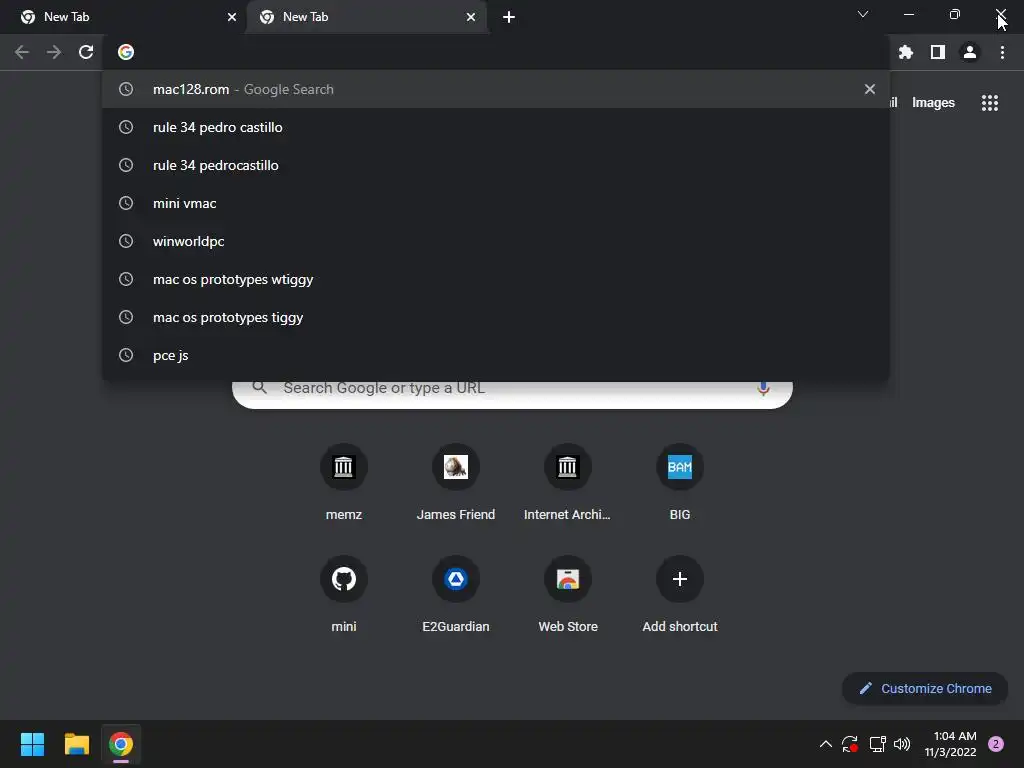Select 'rule 34 pedro castillo' suggestion
1024x768 pixels.
496,127
